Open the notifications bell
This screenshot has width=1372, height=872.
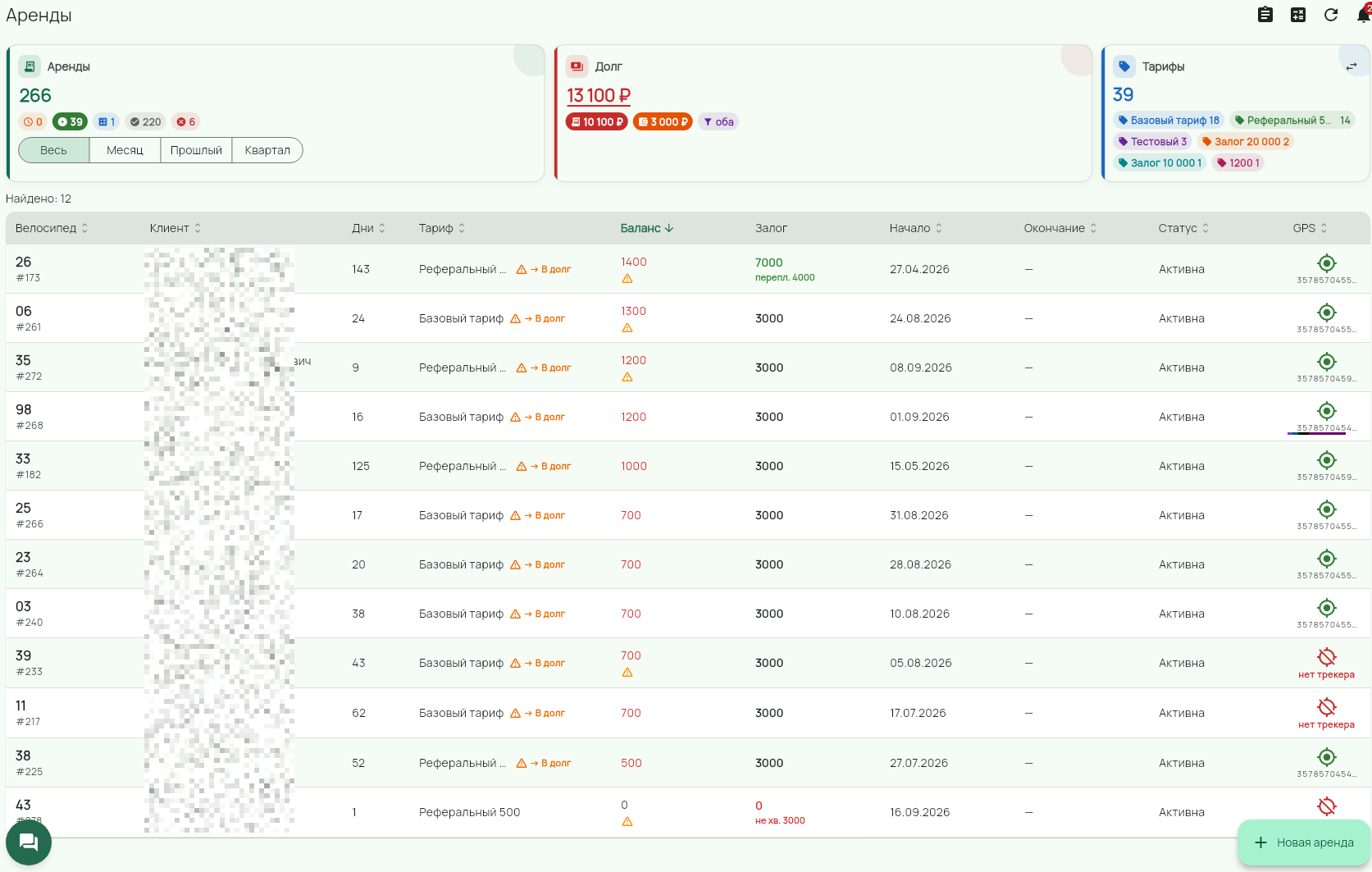(1363, 15)
